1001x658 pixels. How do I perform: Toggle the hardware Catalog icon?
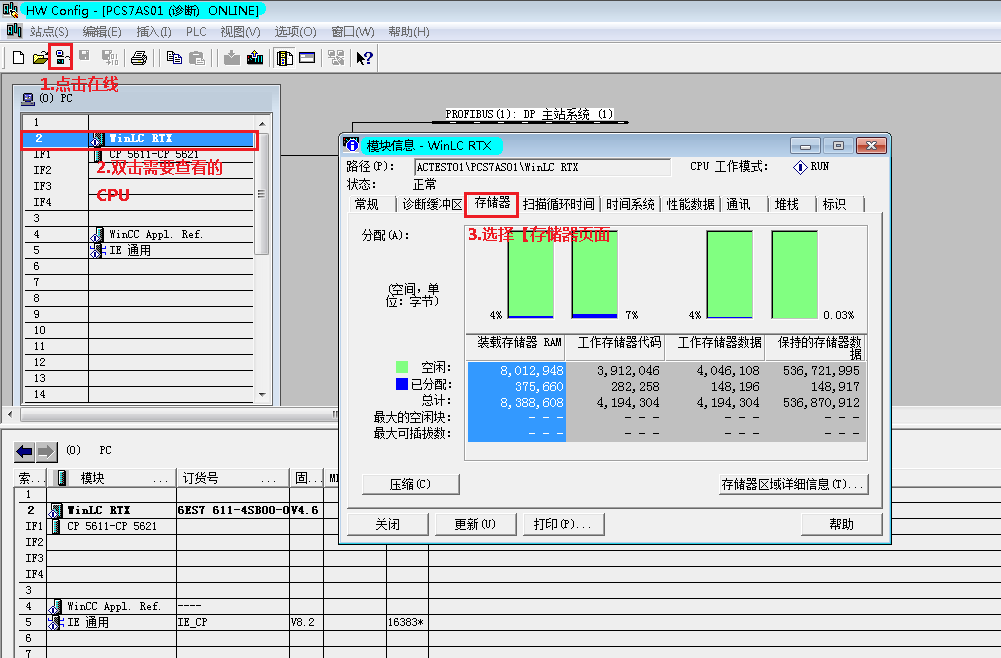(284, 58)
